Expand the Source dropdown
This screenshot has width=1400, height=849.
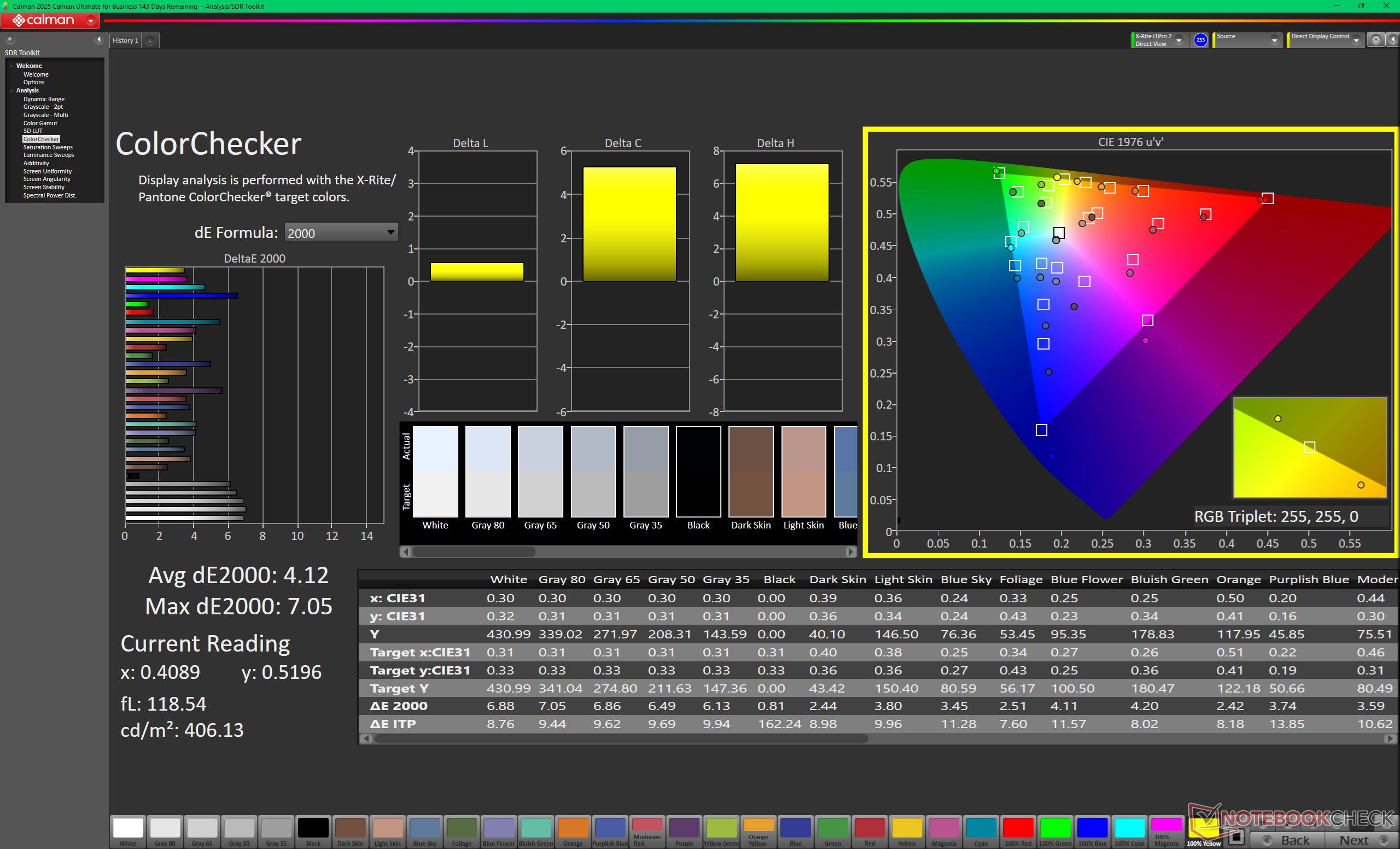pyautogui.click(x=1248, y=40)
